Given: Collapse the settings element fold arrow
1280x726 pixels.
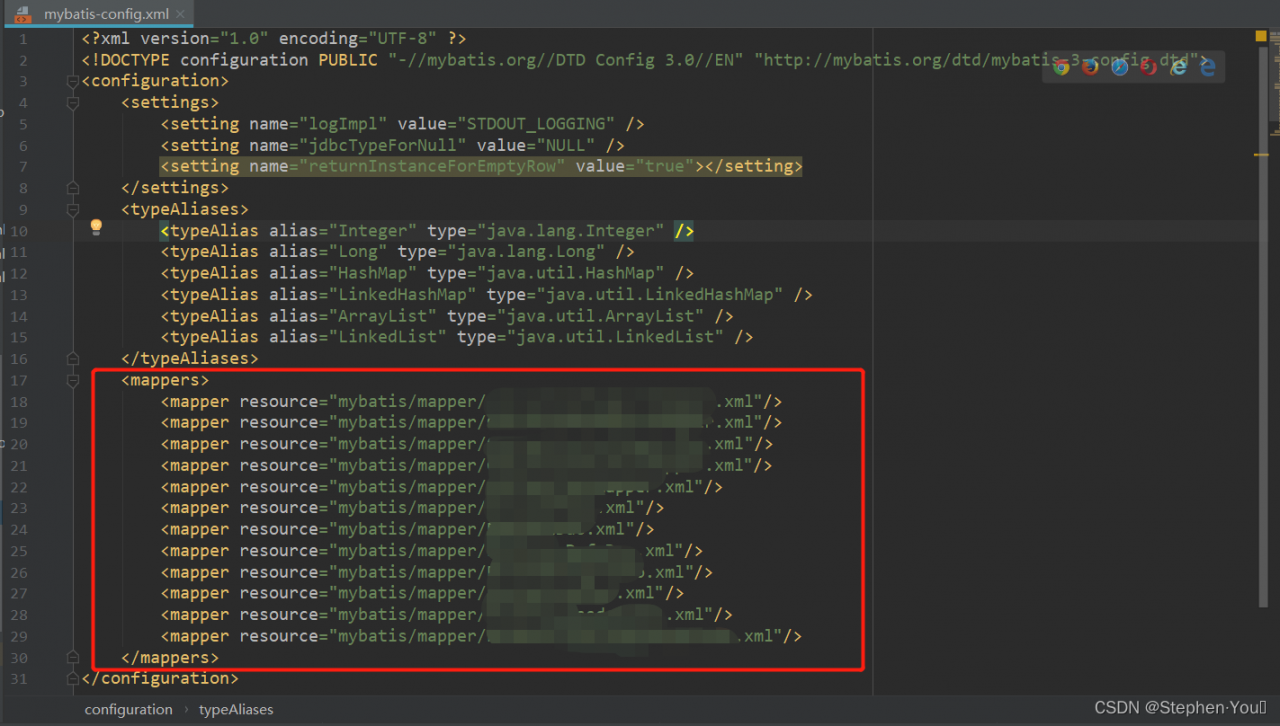Looking at the screenshot, I should coord(73,103).
